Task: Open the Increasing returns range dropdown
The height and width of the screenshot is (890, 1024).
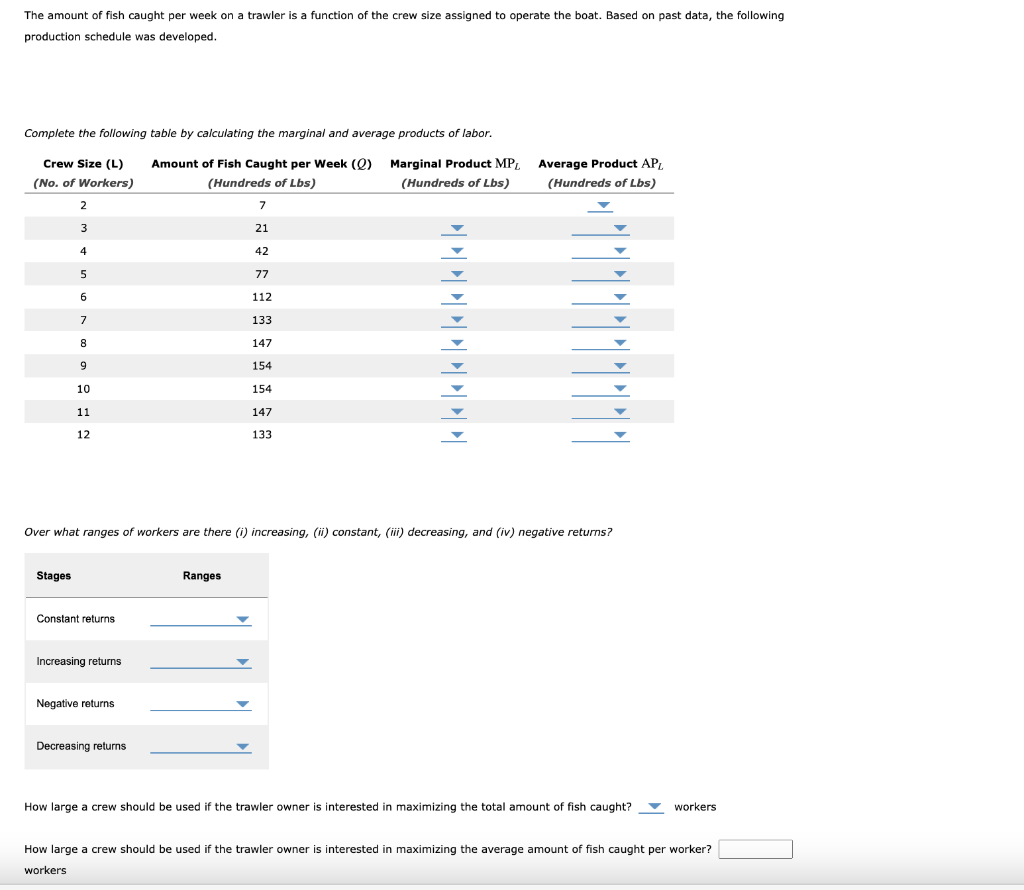Action: pos(200,661)
